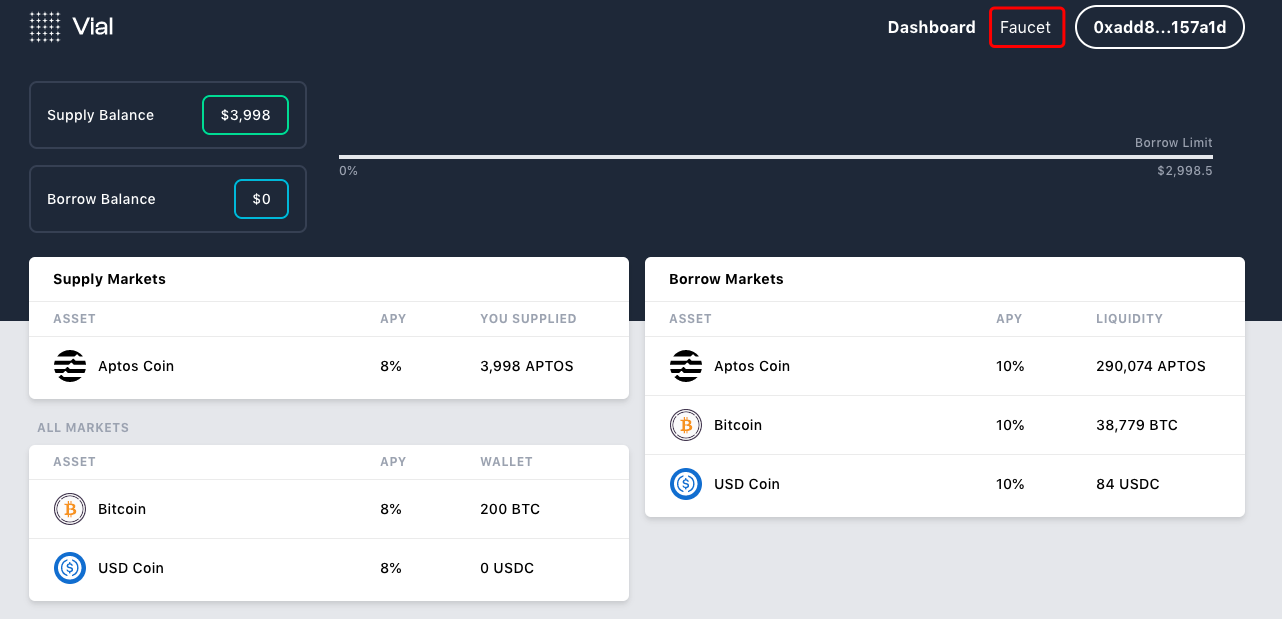Click the Borrow Limit progress bar
The image size is (1282, 619).
point(775,157)
